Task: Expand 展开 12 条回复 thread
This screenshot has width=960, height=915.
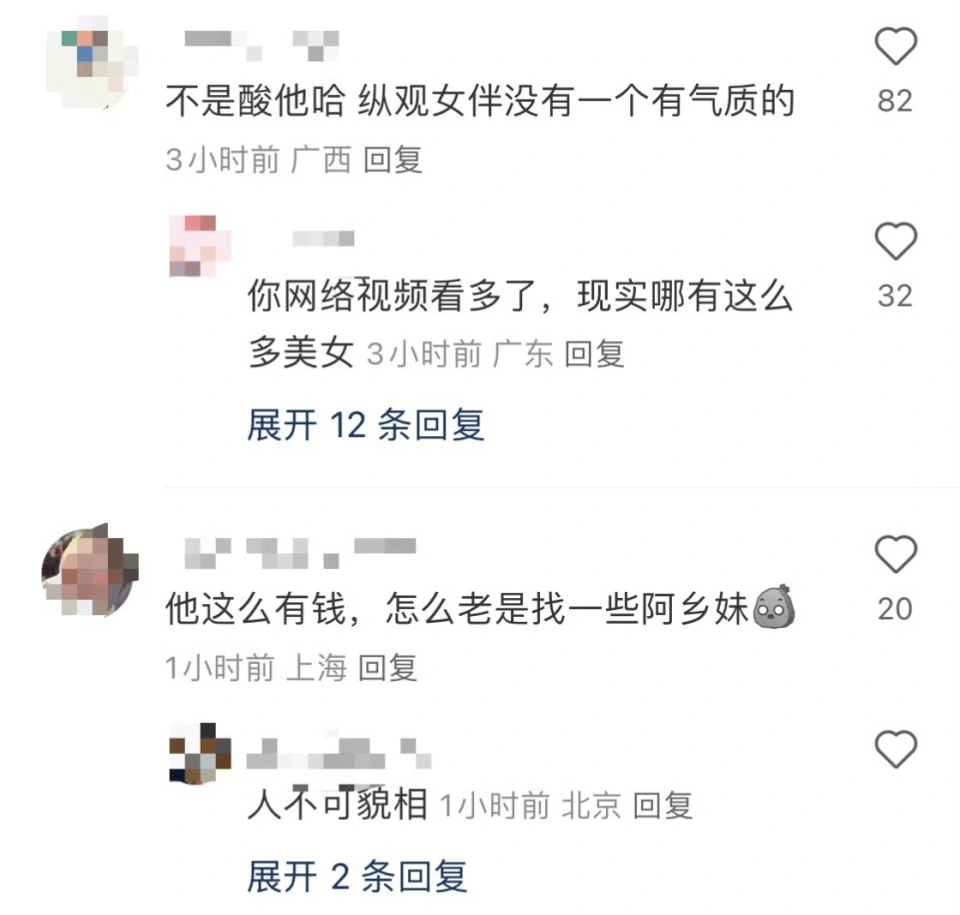Action: tap(366, 424)
